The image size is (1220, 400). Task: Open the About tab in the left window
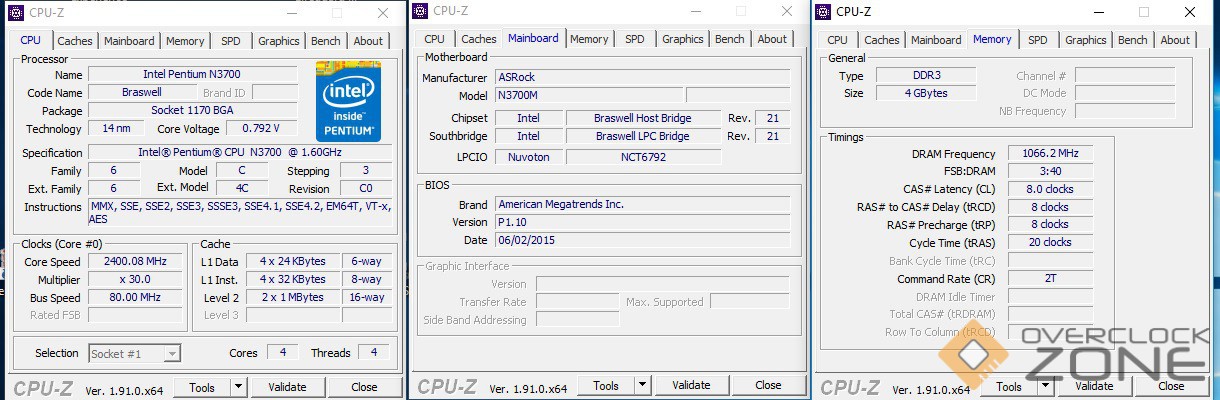click(x=368, y=41)
